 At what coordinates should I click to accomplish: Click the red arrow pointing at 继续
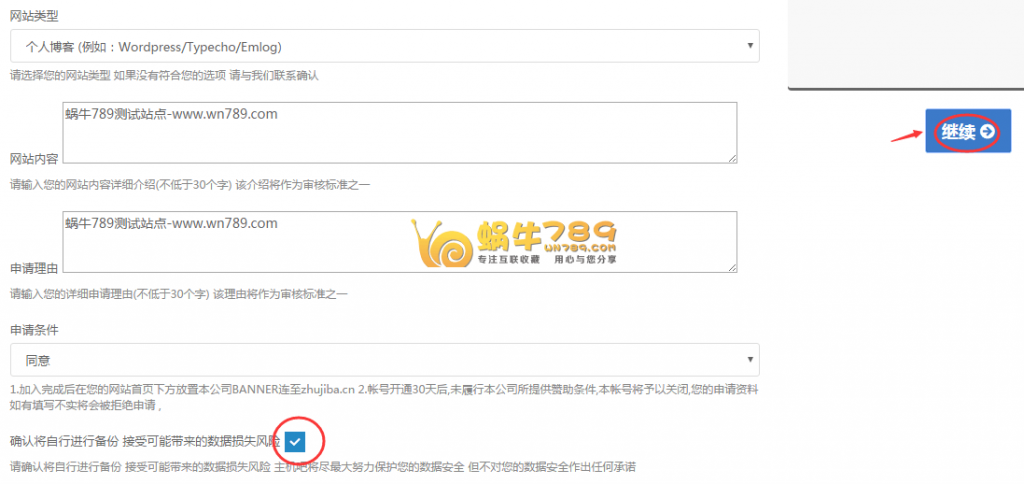click(x=907, y=135)
